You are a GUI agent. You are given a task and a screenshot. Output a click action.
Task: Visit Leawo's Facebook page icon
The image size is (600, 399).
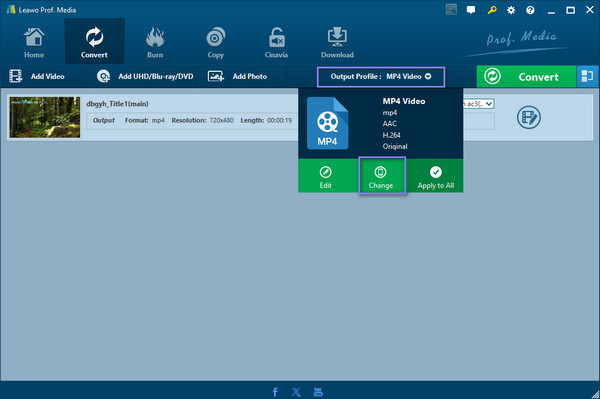[x=275, y=392]
